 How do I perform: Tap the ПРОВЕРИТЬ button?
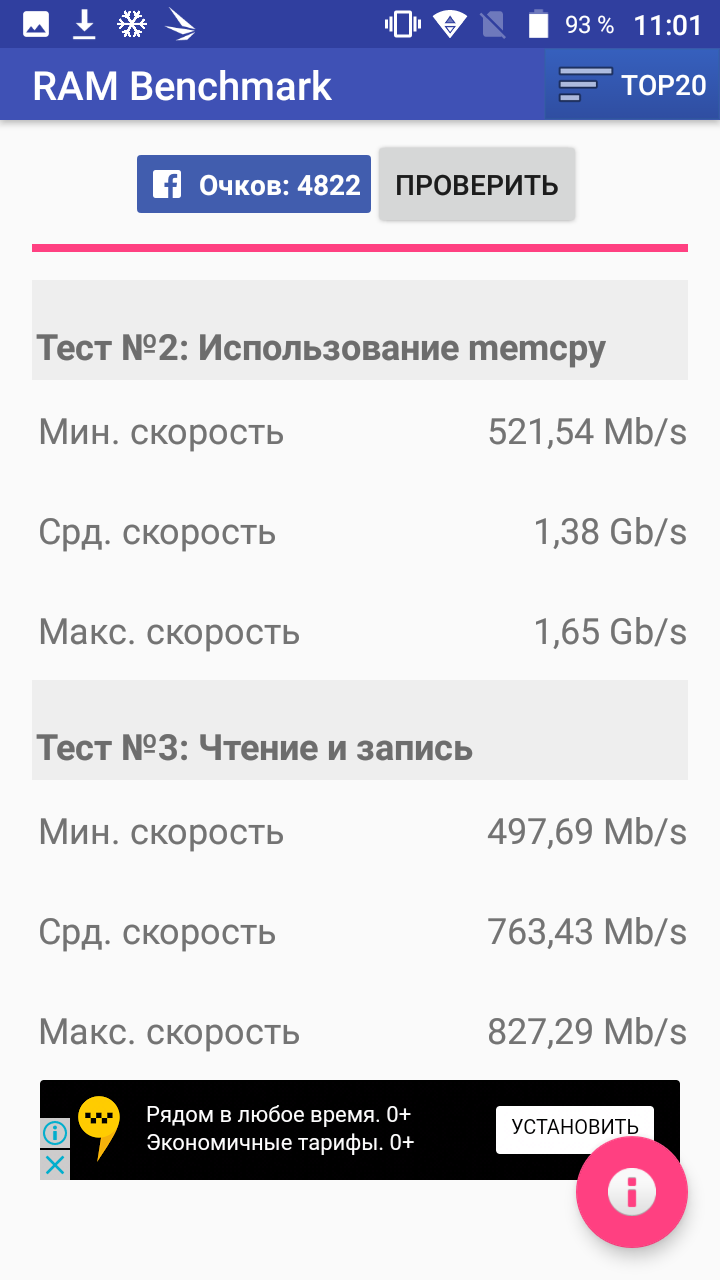click(x=477, y=184)
